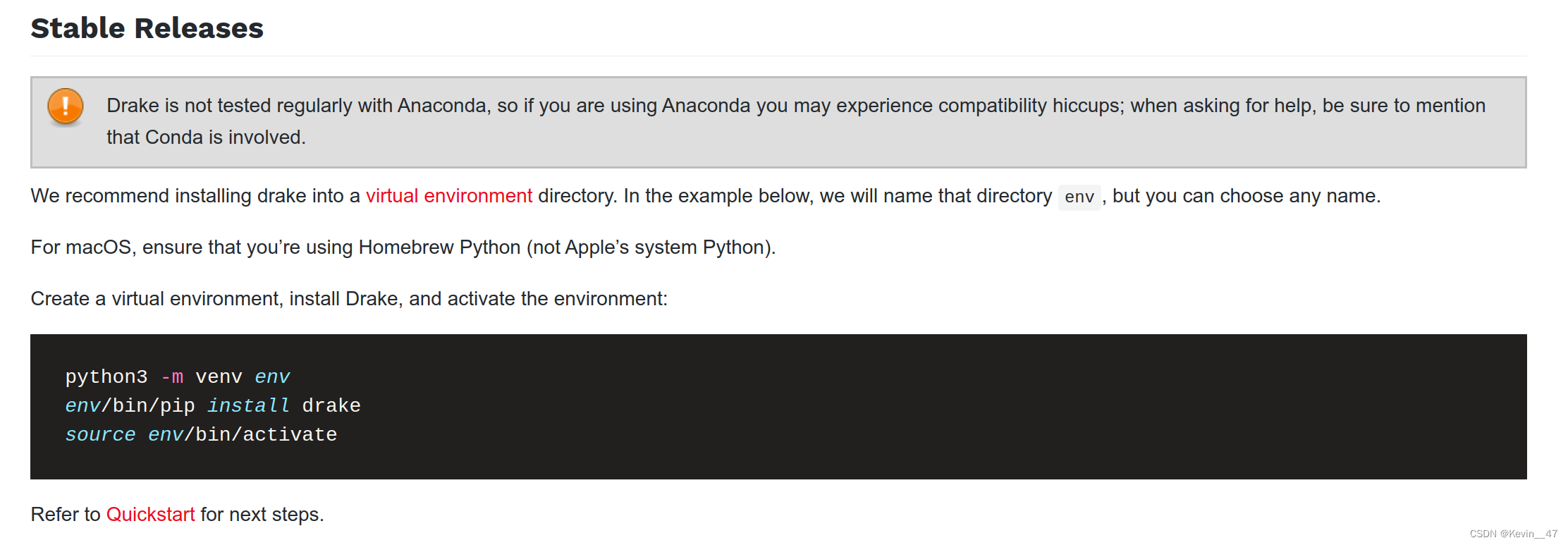Click the env/bin/pip install drake line
The width and height of the screenshot is (1568, 545).
click(213, 406)
